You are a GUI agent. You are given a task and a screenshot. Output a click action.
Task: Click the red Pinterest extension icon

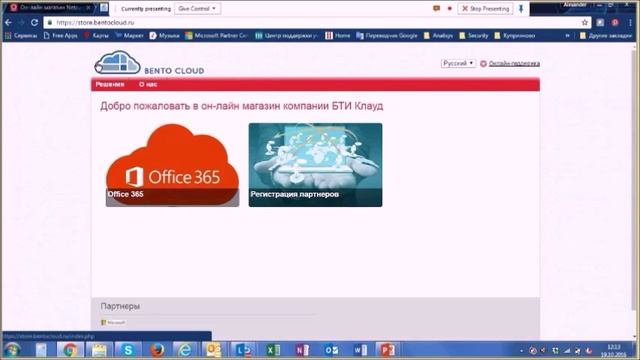(x=615, y=22)
